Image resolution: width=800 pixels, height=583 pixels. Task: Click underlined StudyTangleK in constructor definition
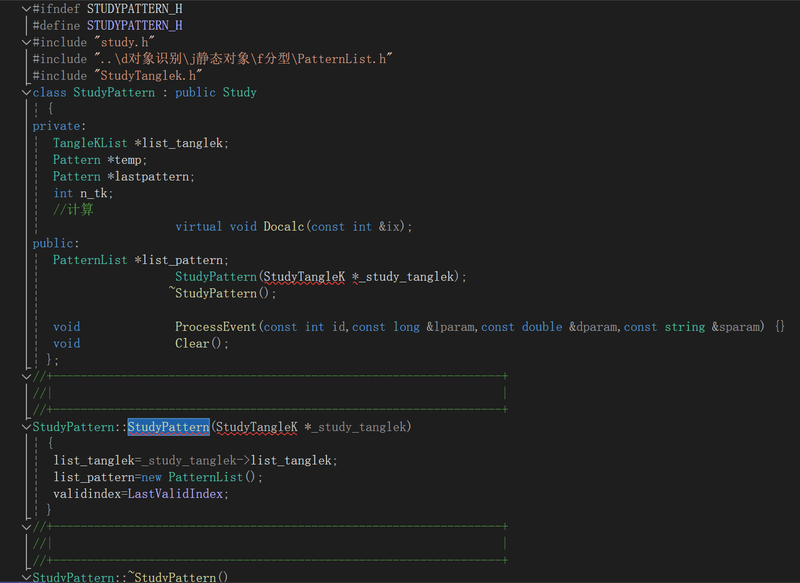pos(257,427)
